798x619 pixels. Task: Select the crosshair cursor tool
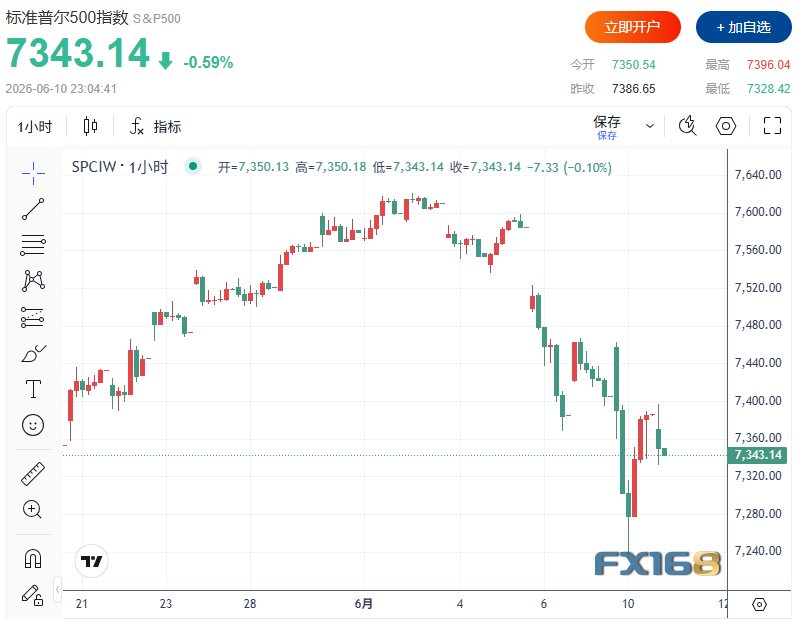pos(33,173)
